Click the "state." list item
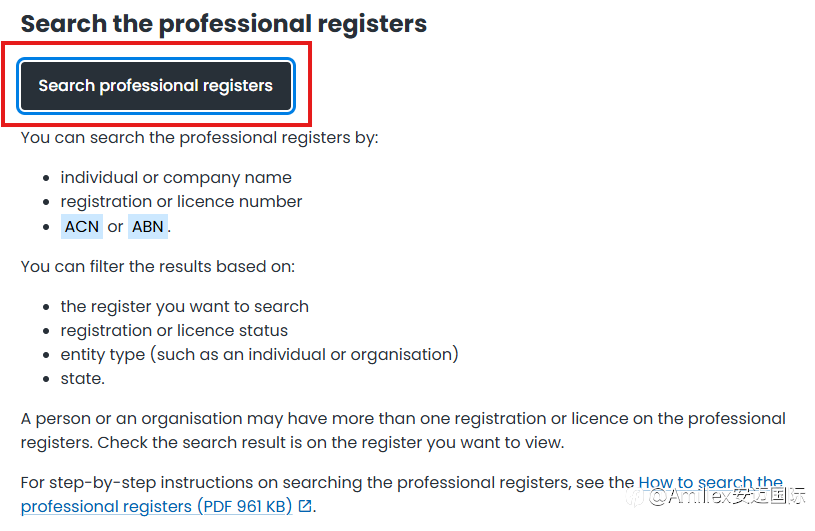The width and height of the screenshot is (815, 531). (82, 378)
